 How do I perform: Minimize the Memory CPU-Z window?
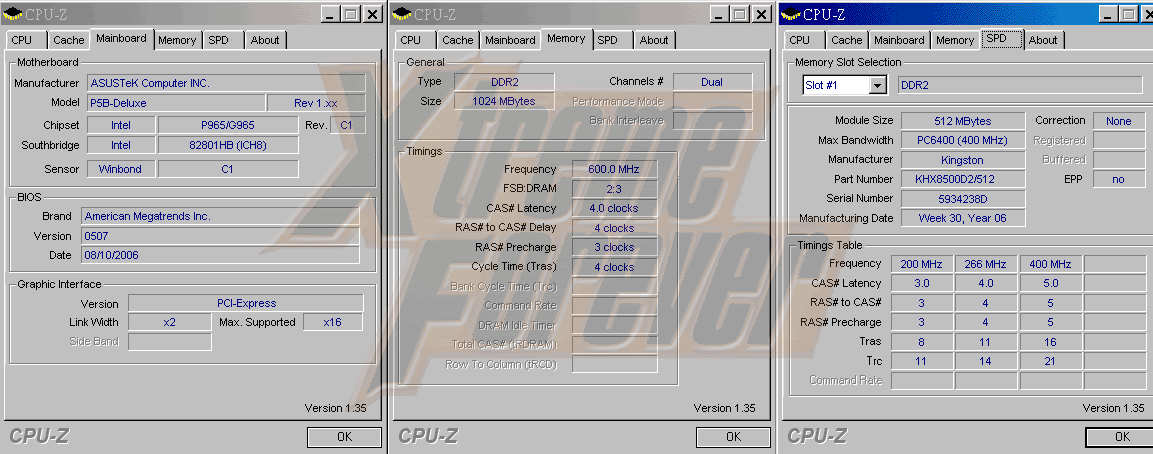pyautogui.click(x=719, y=14)
